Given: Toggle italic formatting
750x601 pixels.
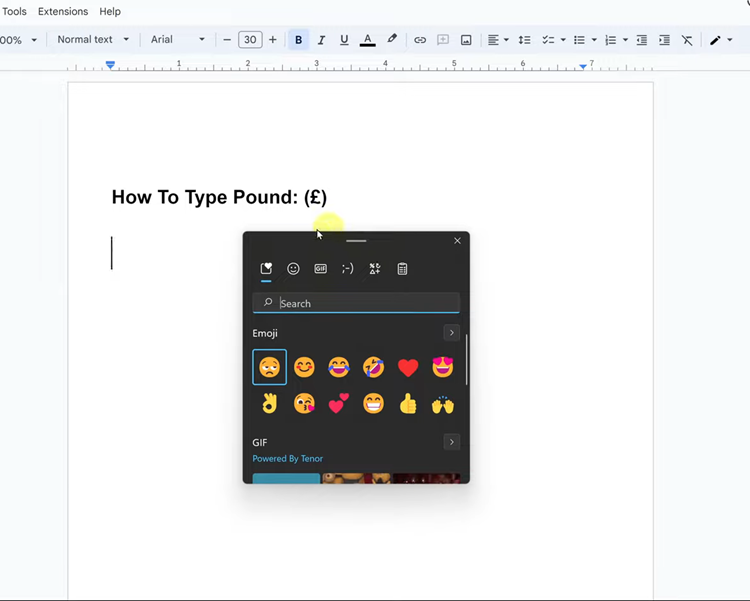Looking at the screenshot, I should click(321, 40).
